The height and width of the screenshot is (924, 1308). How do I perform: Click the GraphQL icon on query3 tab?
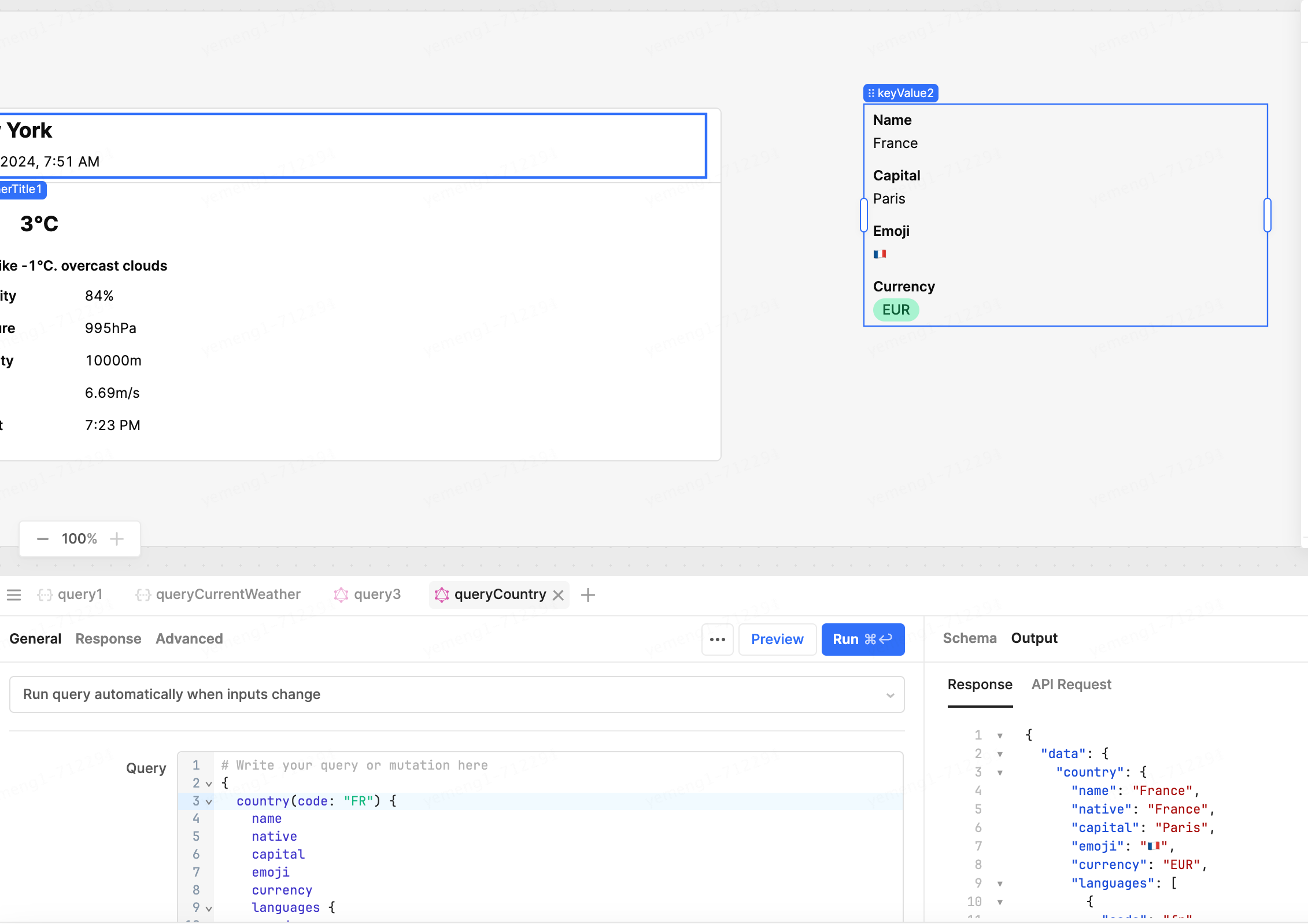(341, 594)
